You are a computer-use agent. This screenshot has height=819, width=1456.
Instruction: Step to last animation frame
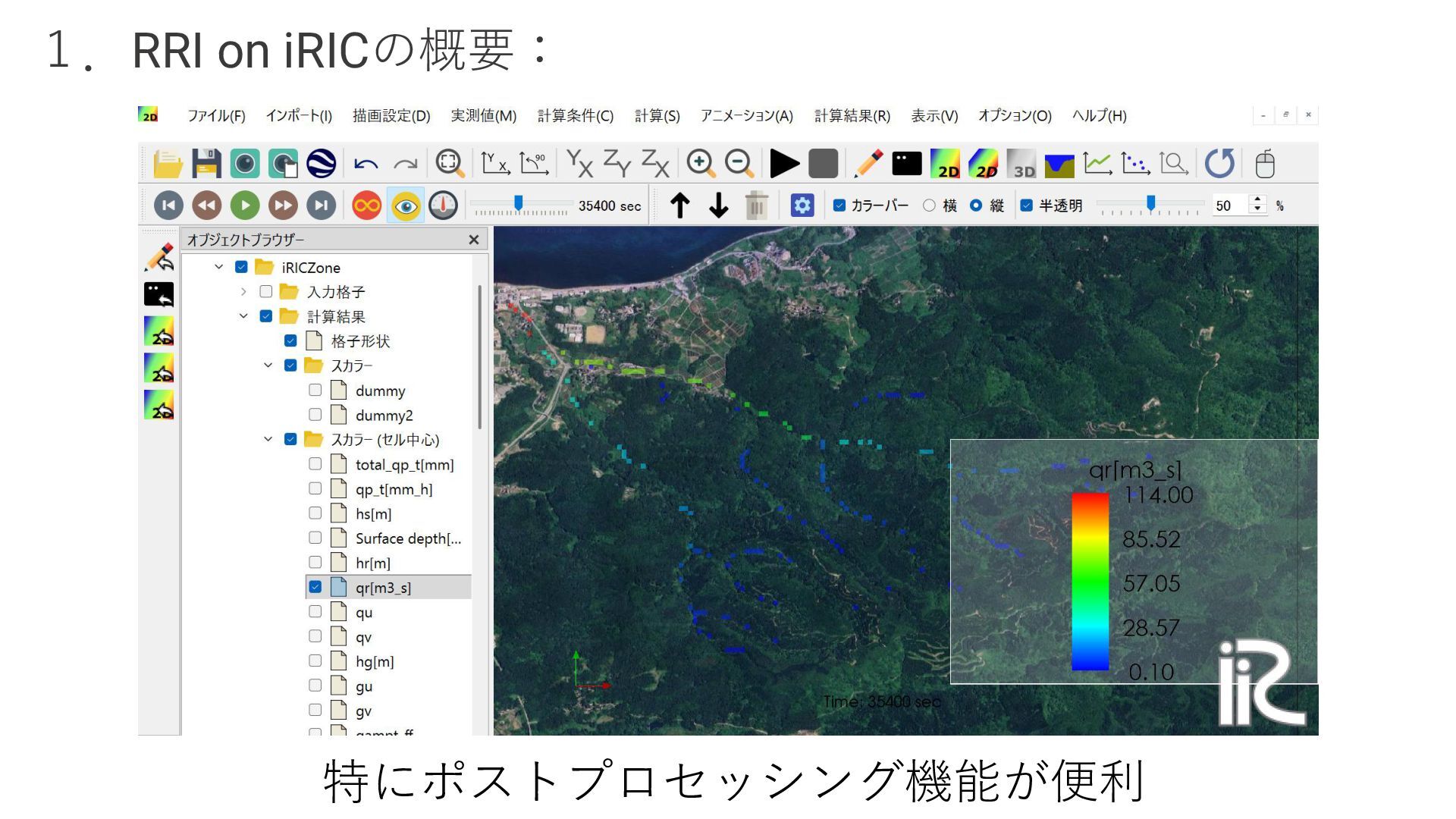click(321, 206)
